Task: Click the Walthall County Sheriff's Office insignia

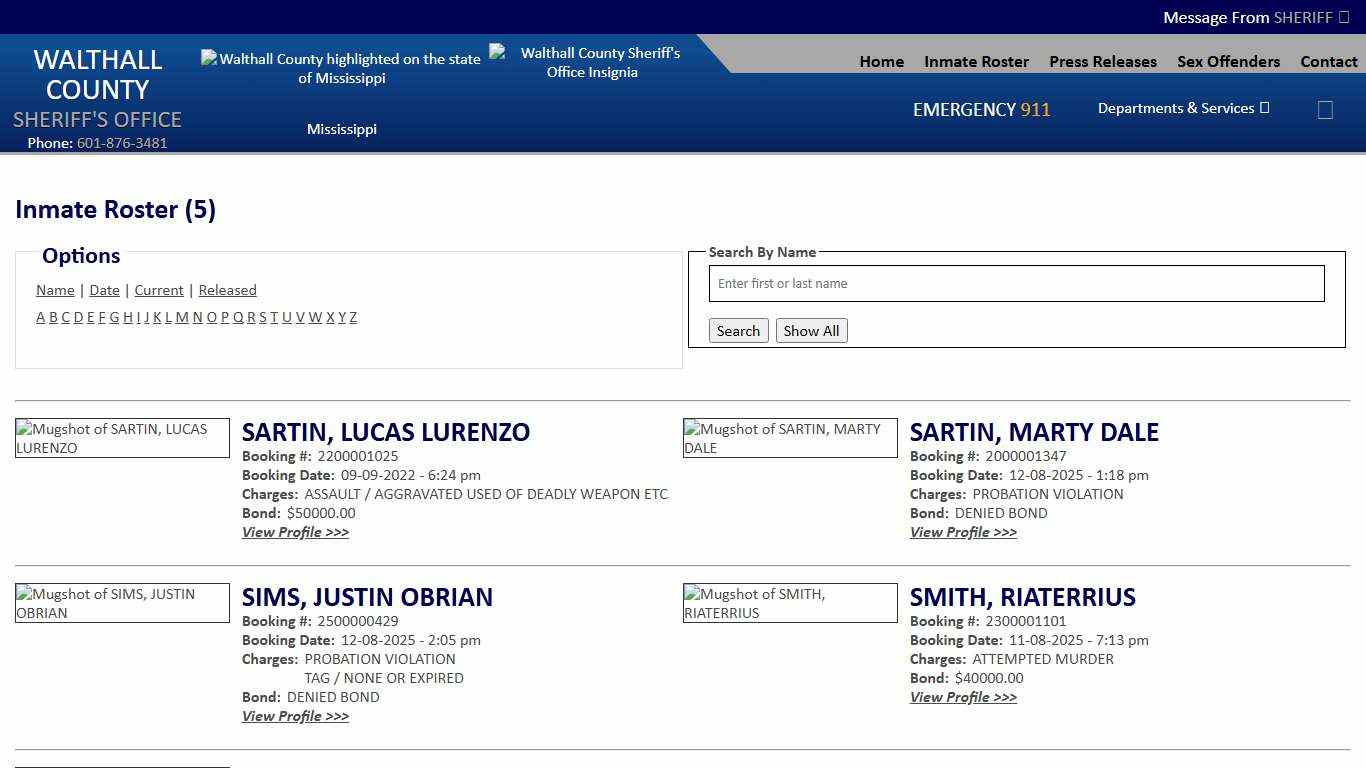Action: coord(592,62)
